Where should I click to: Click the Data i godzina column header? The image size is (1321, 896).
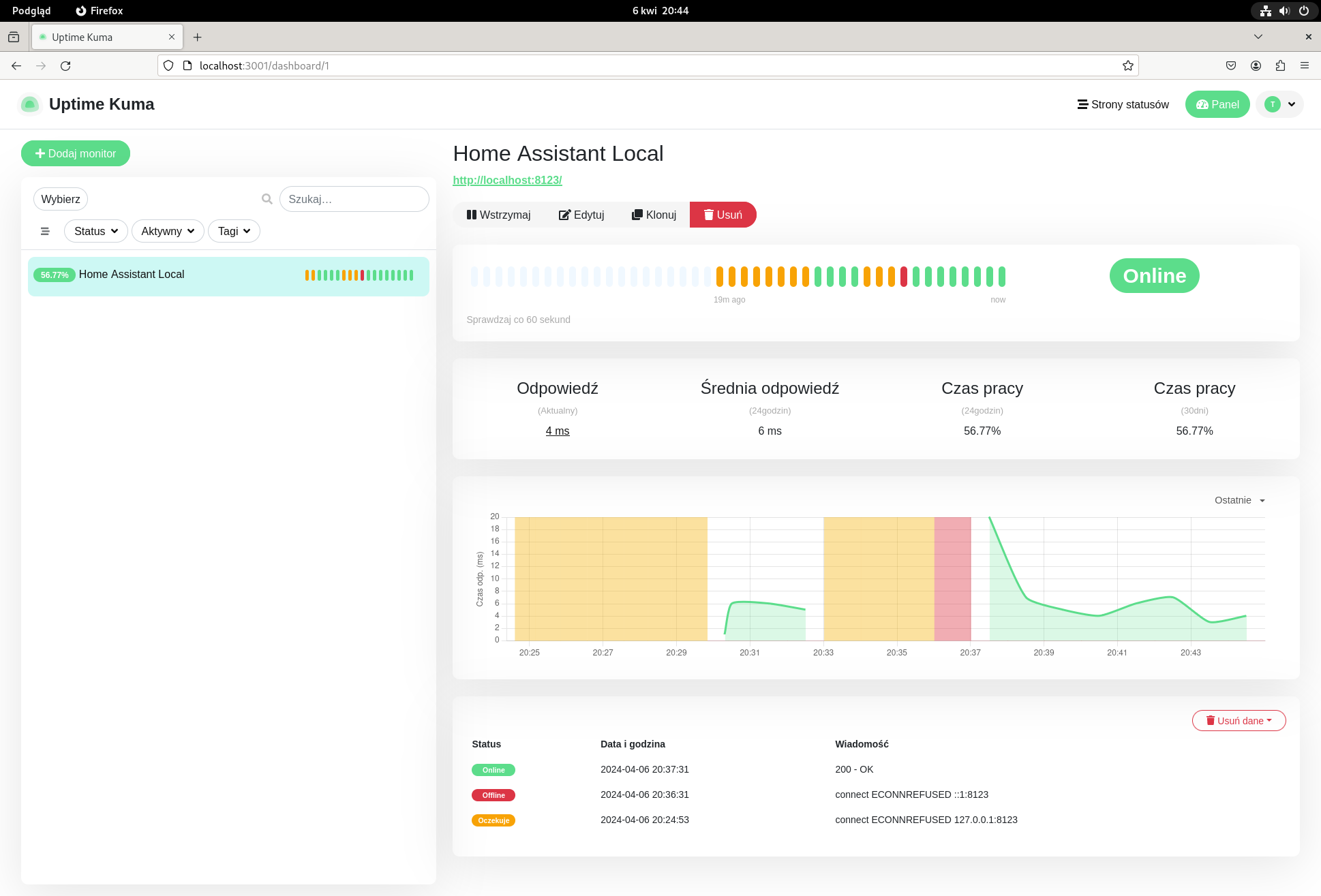(x=633, y=744)
